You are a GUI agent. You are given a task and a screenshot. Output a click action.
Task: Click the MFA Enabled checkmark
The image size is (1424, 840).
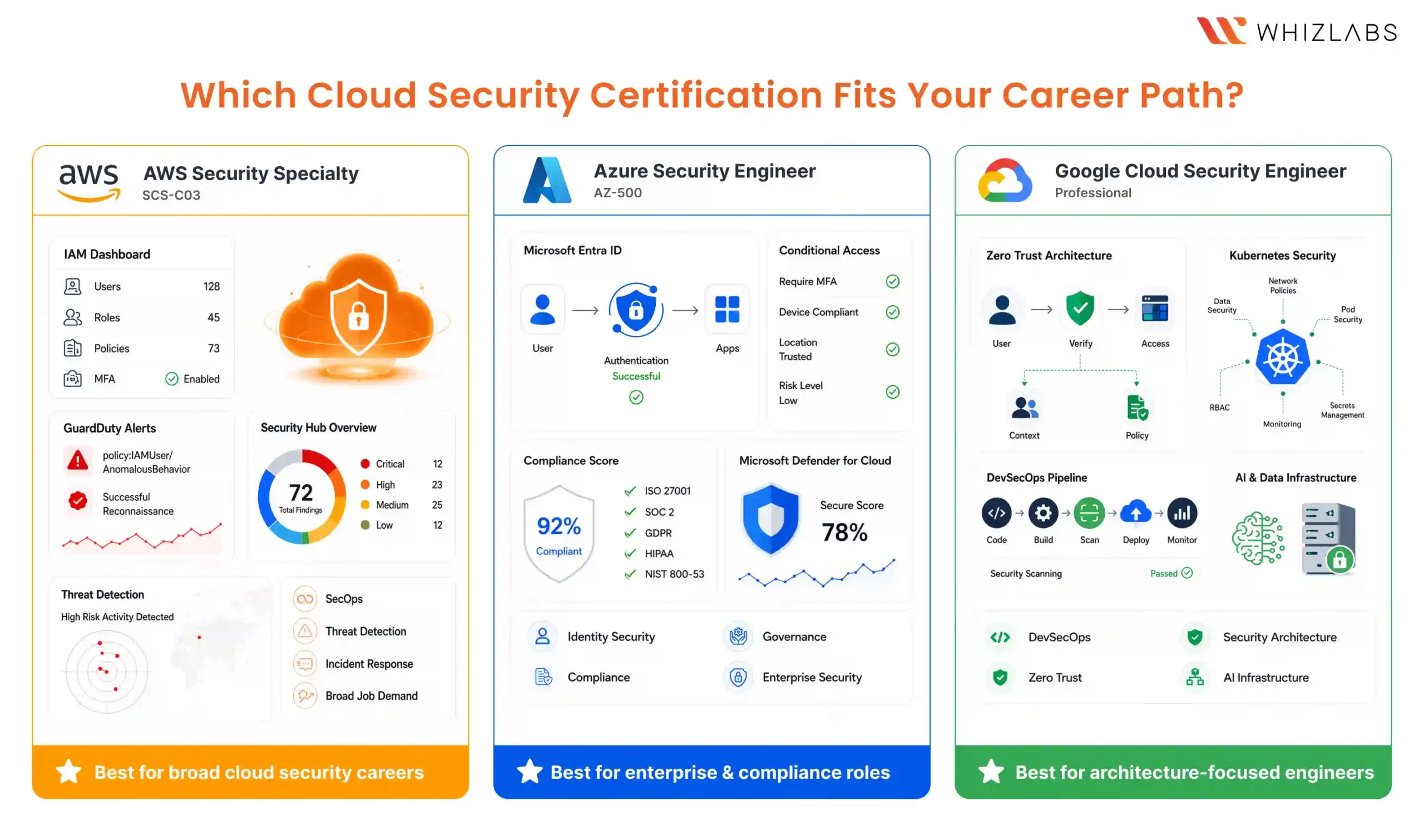[171, 379]
